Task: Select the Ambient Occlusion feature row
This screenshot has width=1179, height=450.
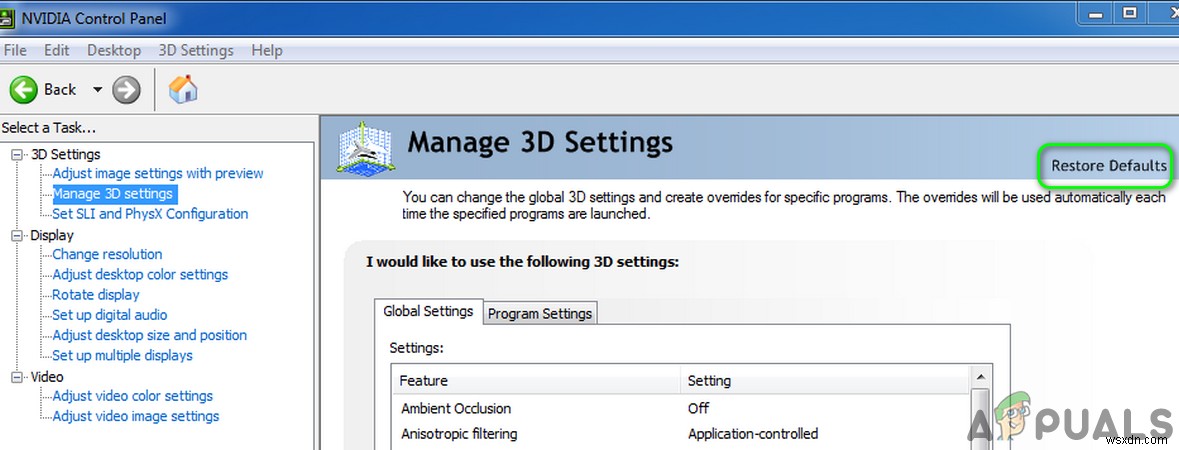Action: (x=681, y=409)
